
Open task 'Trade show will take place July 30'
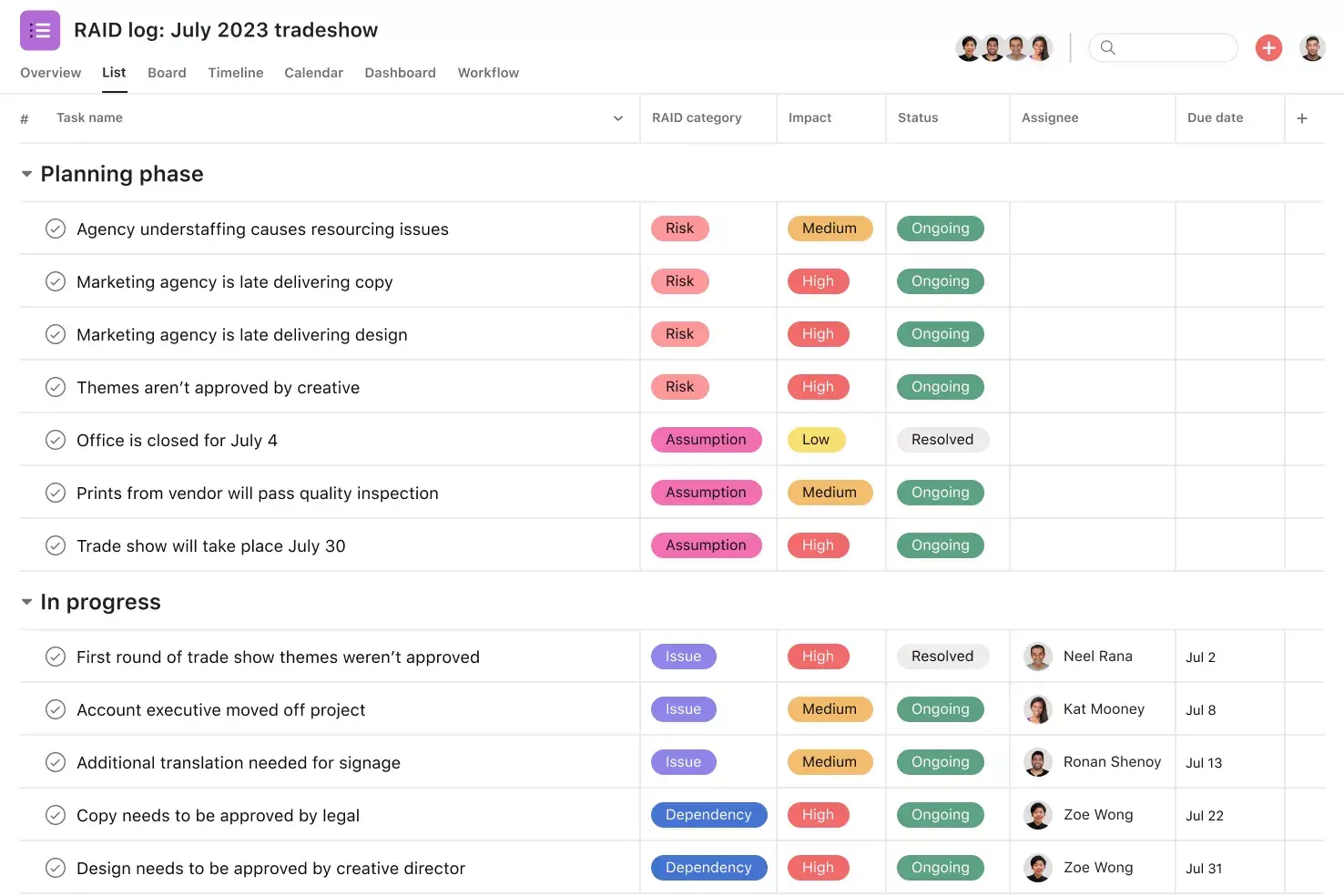211,546
